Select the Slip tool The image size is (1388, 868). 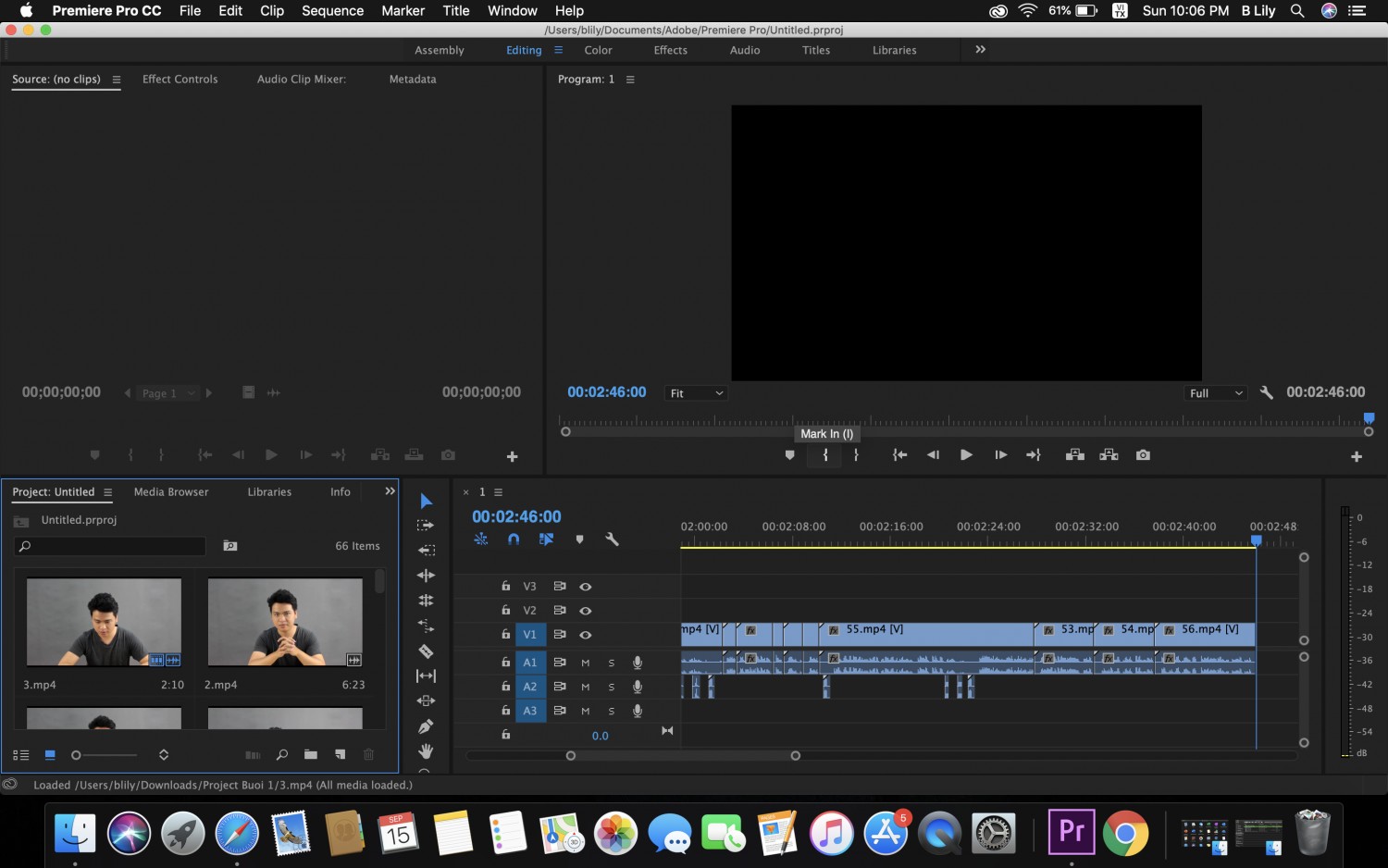(x=426, y=676)
